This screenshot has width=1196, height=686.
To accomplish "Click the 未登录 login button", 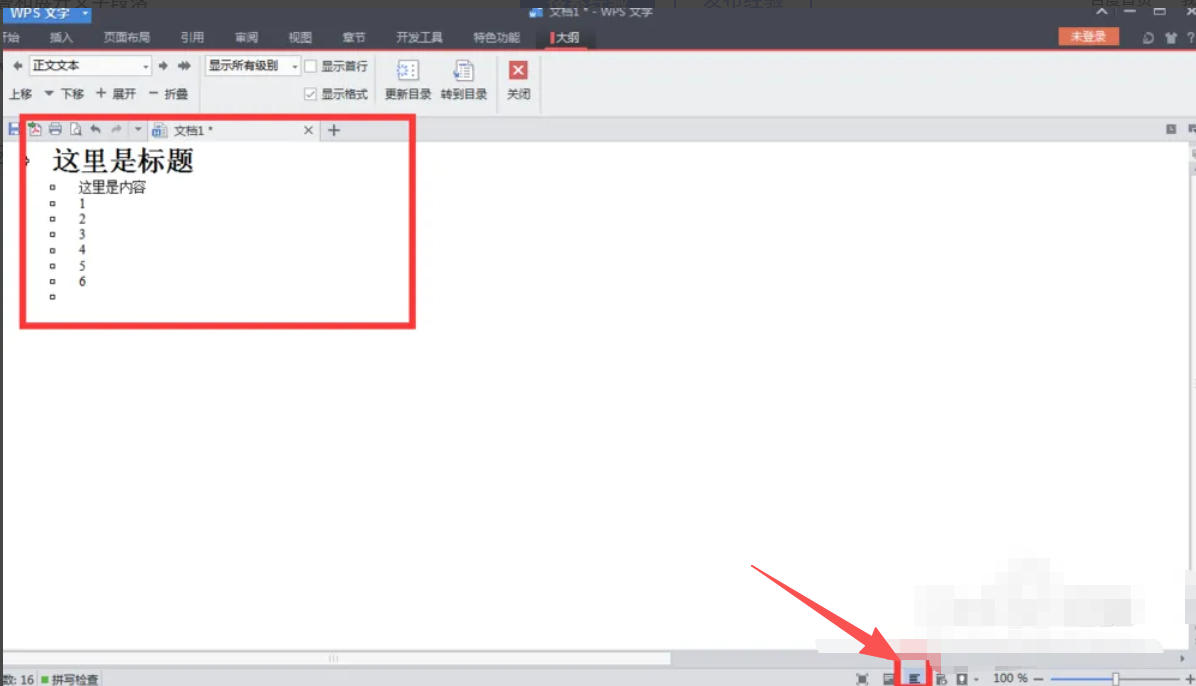I will click(1088, 34).
